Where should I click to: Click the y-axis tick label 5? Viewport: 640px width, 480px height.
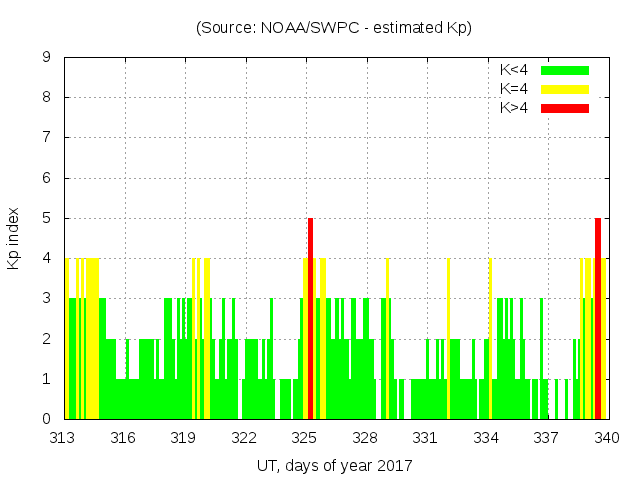tap(47, 218)
